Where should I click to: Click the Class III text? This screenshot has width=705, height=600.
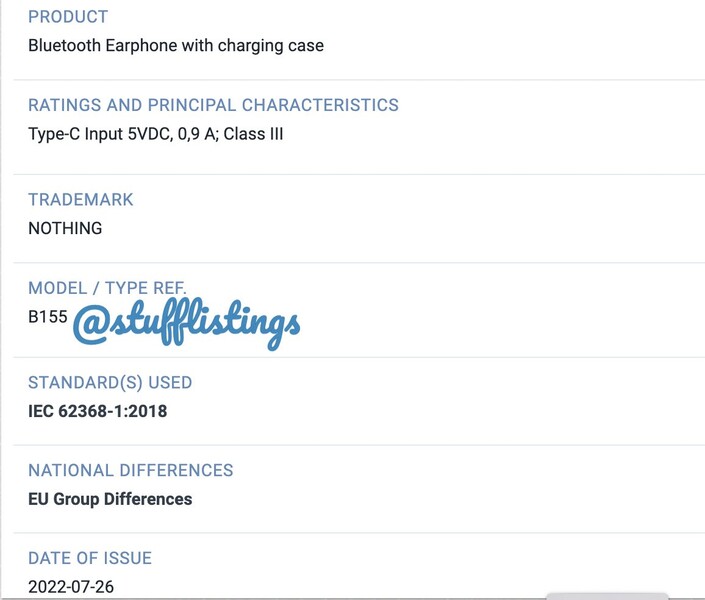click(253, 134)
